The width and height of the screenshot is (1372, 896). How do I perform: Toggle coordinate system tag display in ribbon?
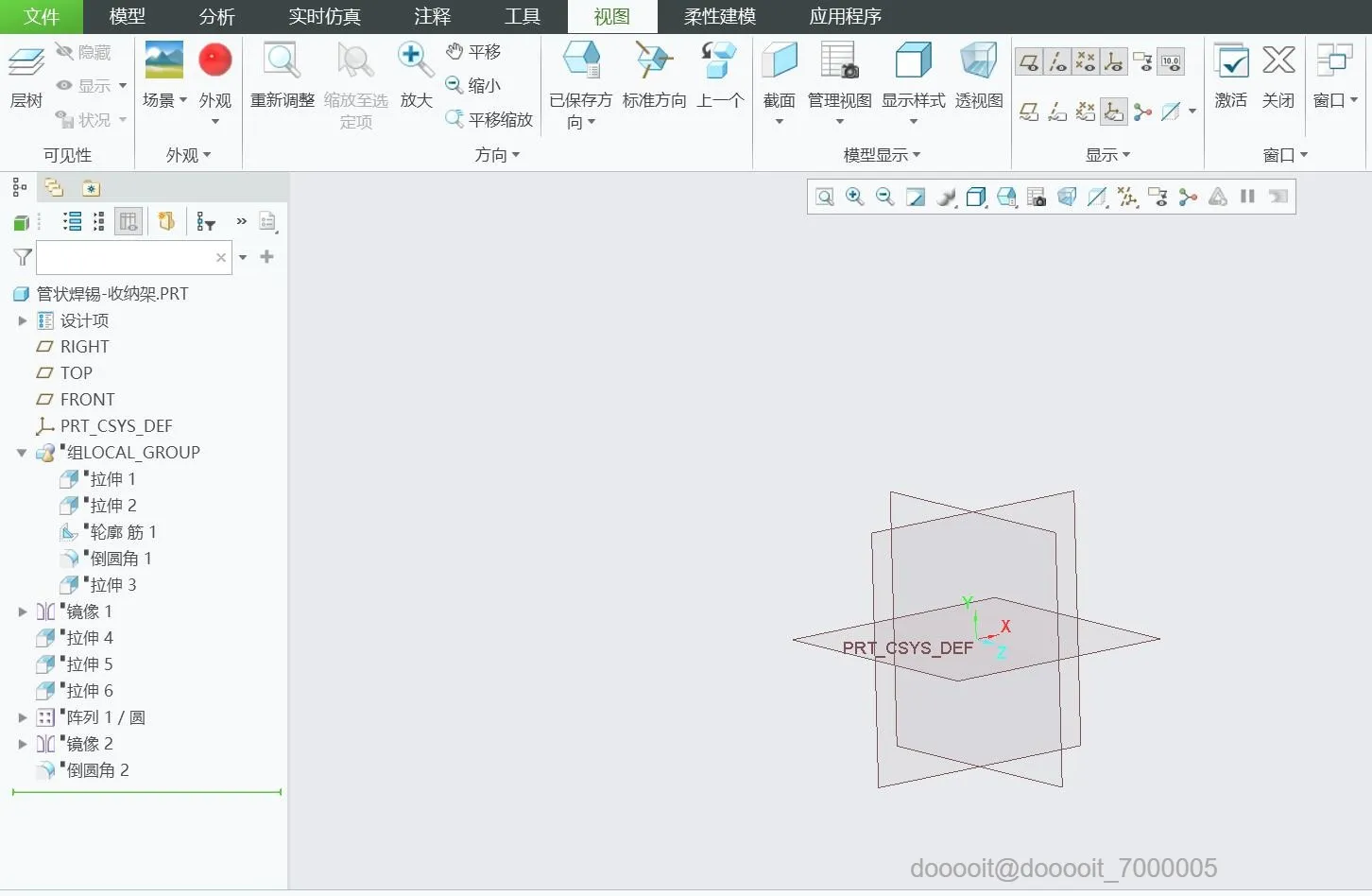(x=1114, y=112)
